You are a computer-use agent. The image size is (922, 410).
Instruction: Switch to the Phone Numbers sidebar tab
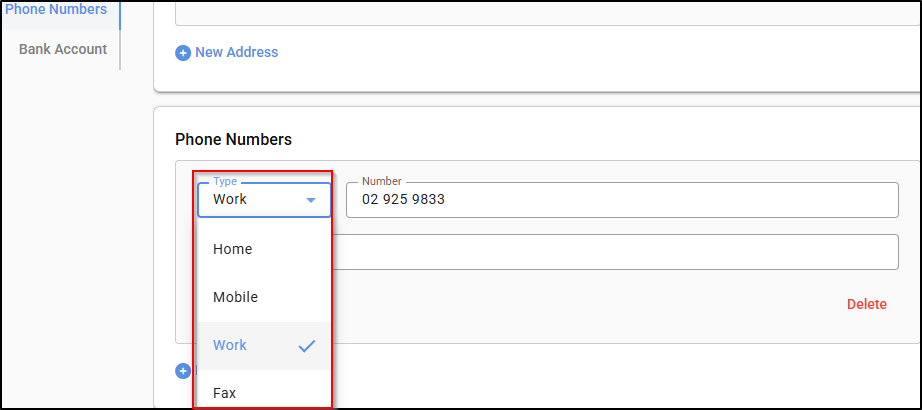[57, 10]
